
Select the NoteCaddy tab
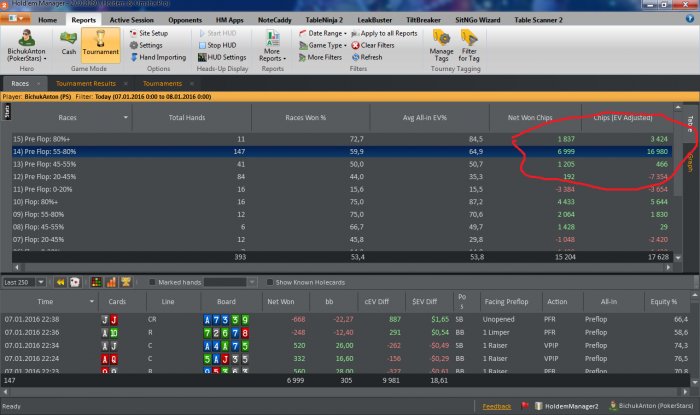point(275,20)
